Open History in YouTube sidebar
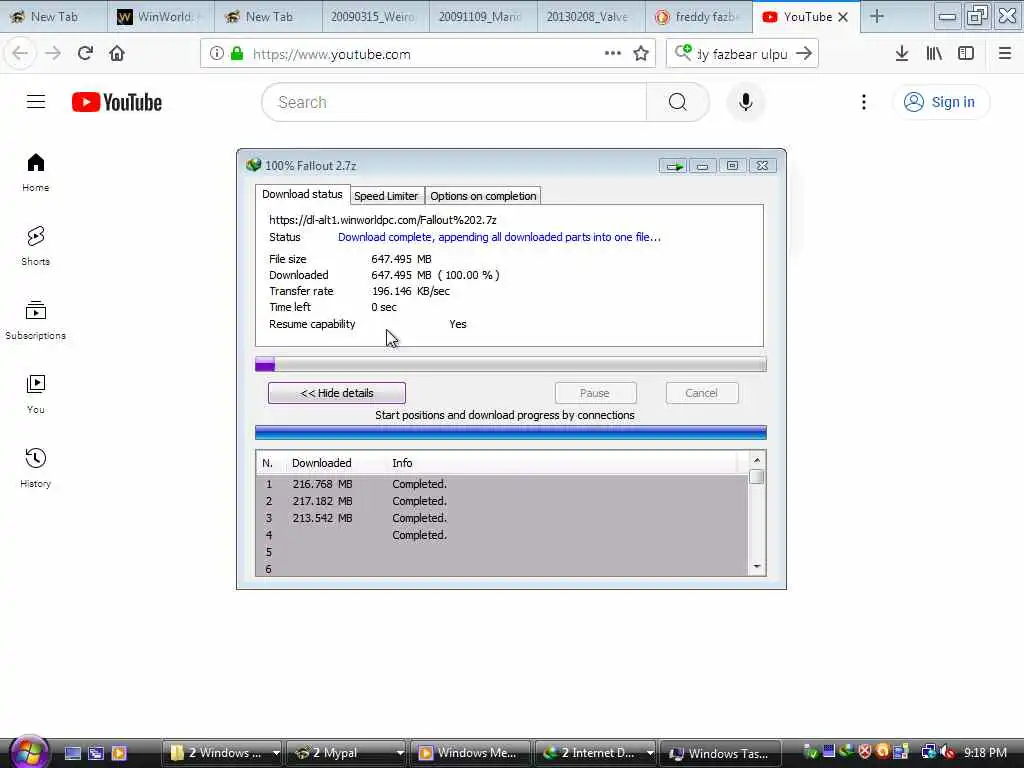This screenshot has width=1024, height=768. [x=35, y=468]
